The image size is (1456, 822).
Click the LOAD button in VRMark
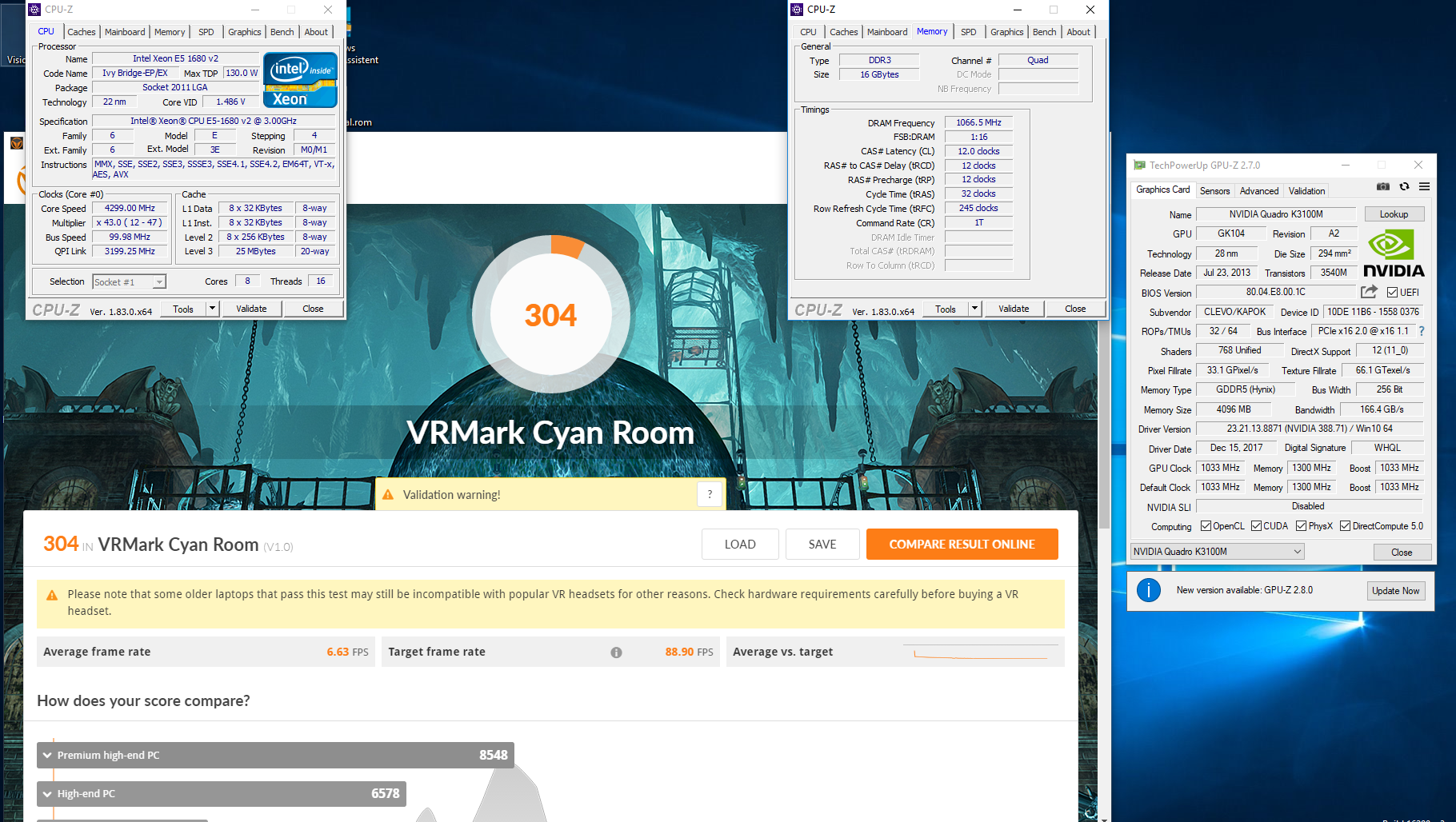pos(740,545)
